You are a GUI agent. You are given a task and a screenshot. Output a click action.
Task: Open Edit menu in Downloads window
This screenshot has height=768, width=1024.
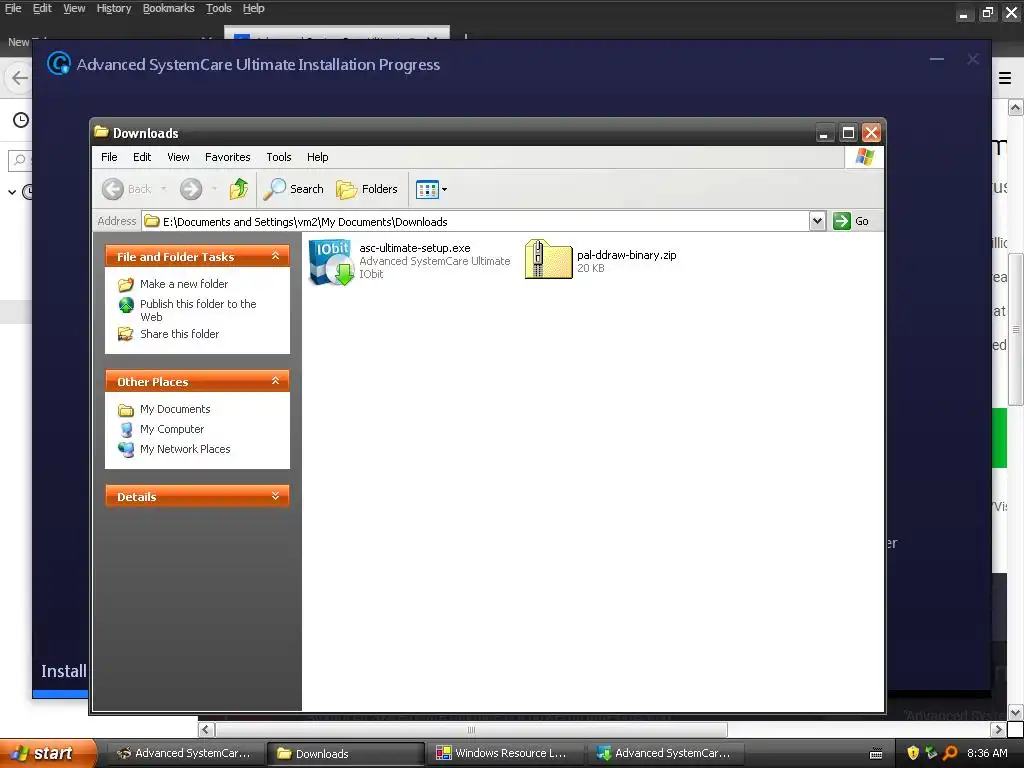click(x=142, y=157)
